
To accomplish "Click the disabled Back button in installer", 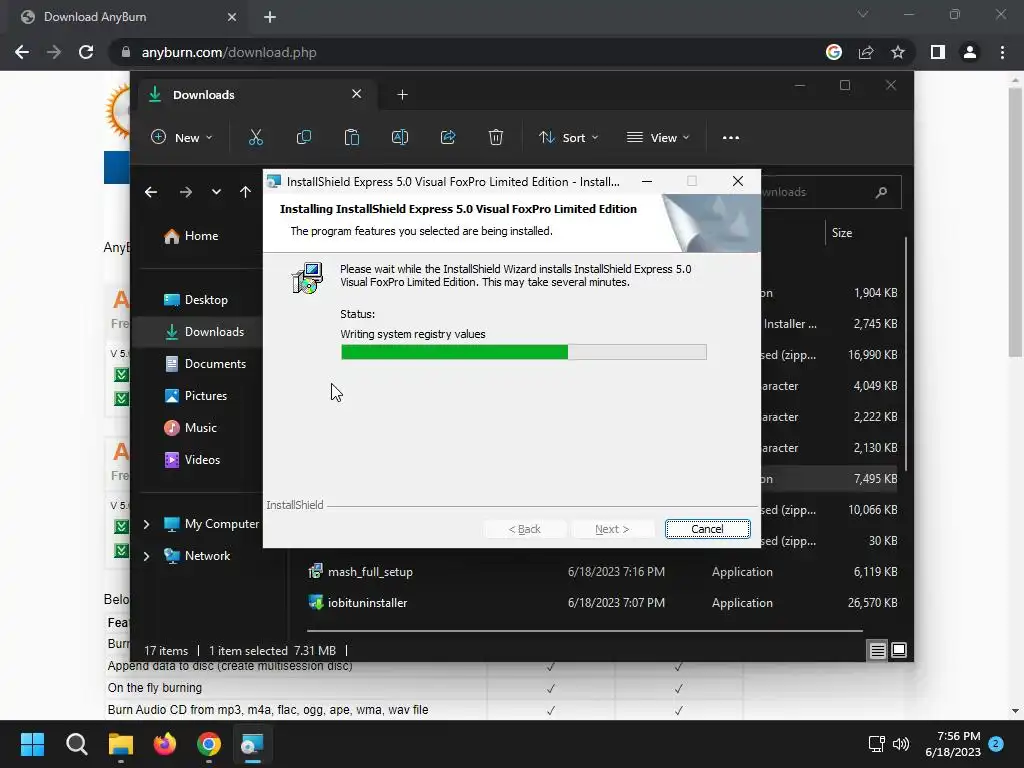I will pos(524,529).
